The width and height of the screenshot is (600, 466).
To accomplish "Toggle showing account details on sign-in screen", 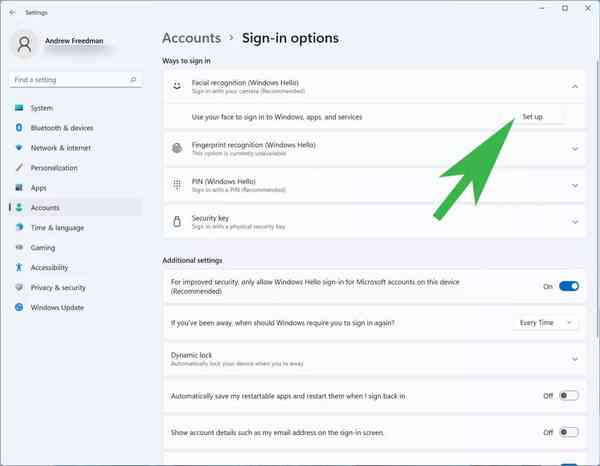I will [x=568, y=432].
